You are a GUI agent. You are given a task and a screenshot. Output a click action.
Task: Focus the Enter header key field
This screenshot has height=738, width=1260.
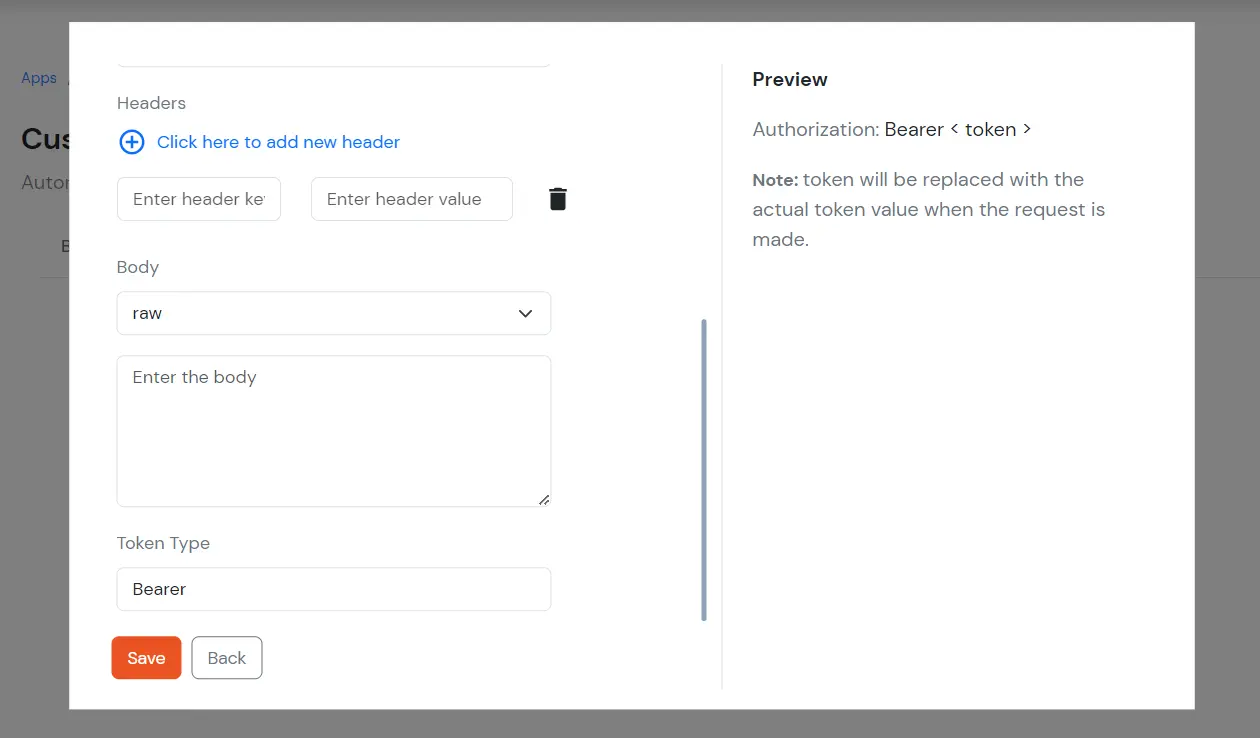198,199
